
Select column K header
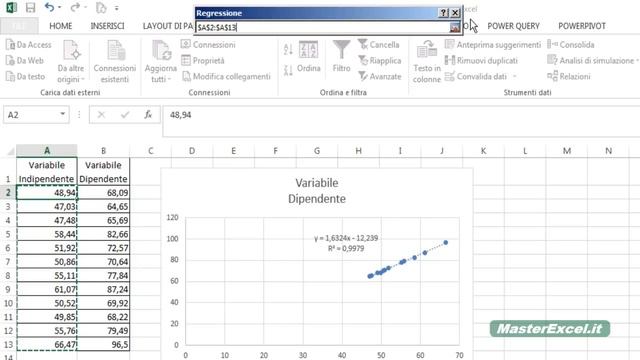[483, 151]
